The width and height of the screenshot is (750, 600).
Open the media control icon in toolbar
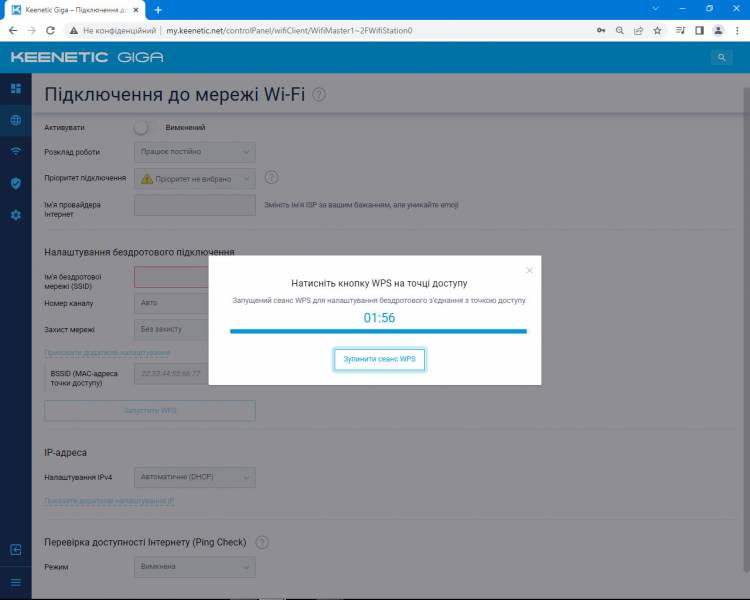point(680,31)
